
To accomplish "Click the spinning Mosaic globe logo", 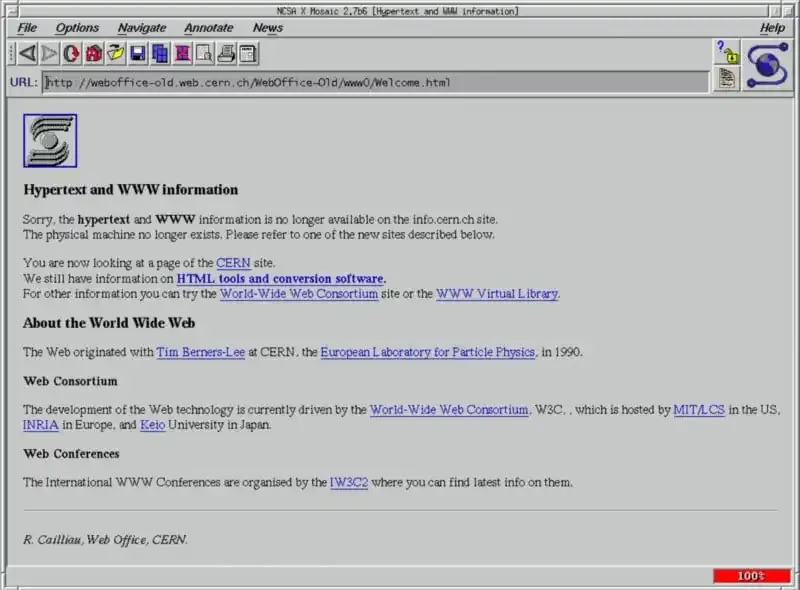I will pyautogui.click(x=768, y=66).
